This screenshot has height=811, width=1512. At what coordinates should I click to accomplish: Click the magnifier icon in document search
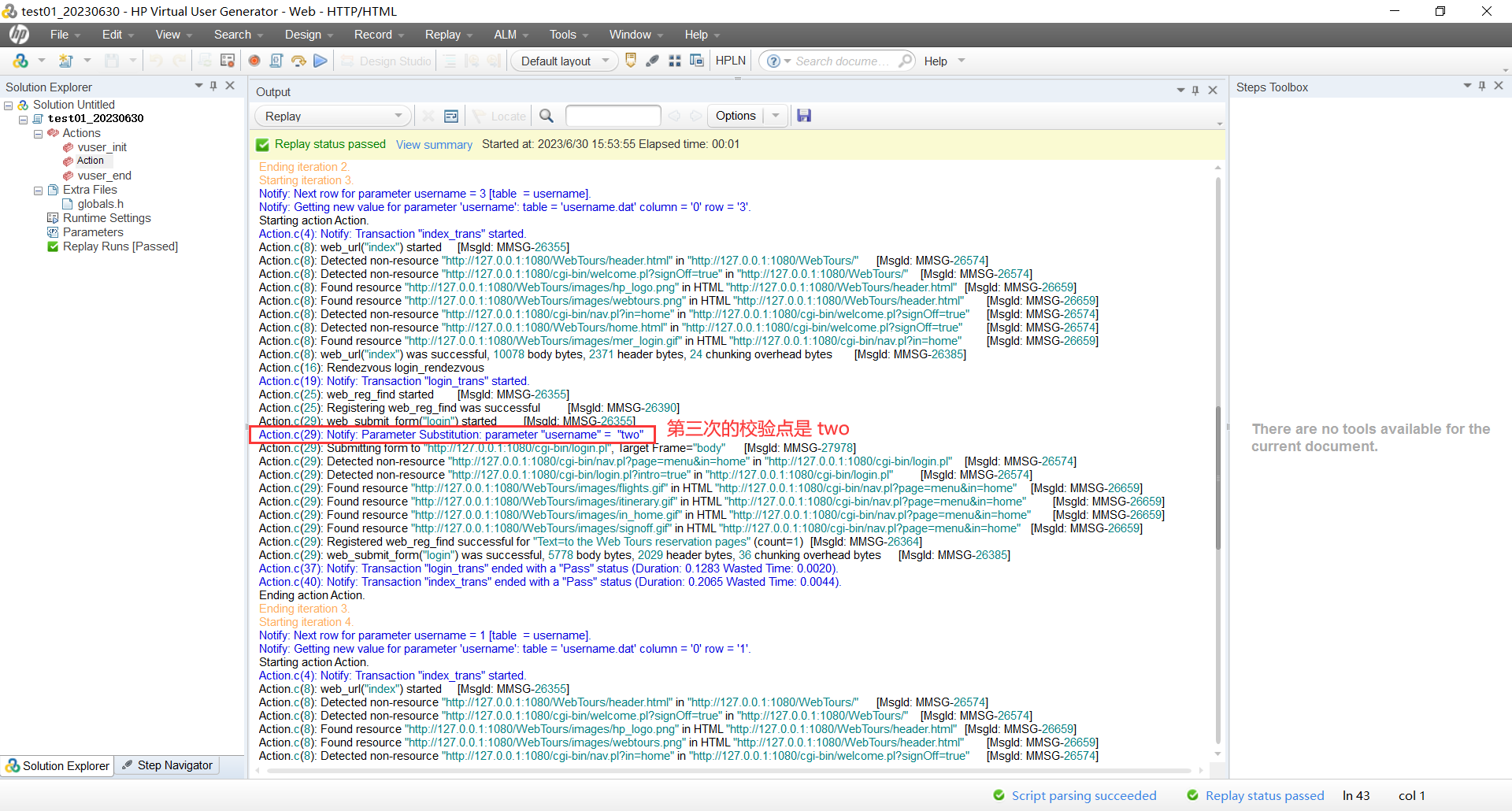click(x=906, y=61)
